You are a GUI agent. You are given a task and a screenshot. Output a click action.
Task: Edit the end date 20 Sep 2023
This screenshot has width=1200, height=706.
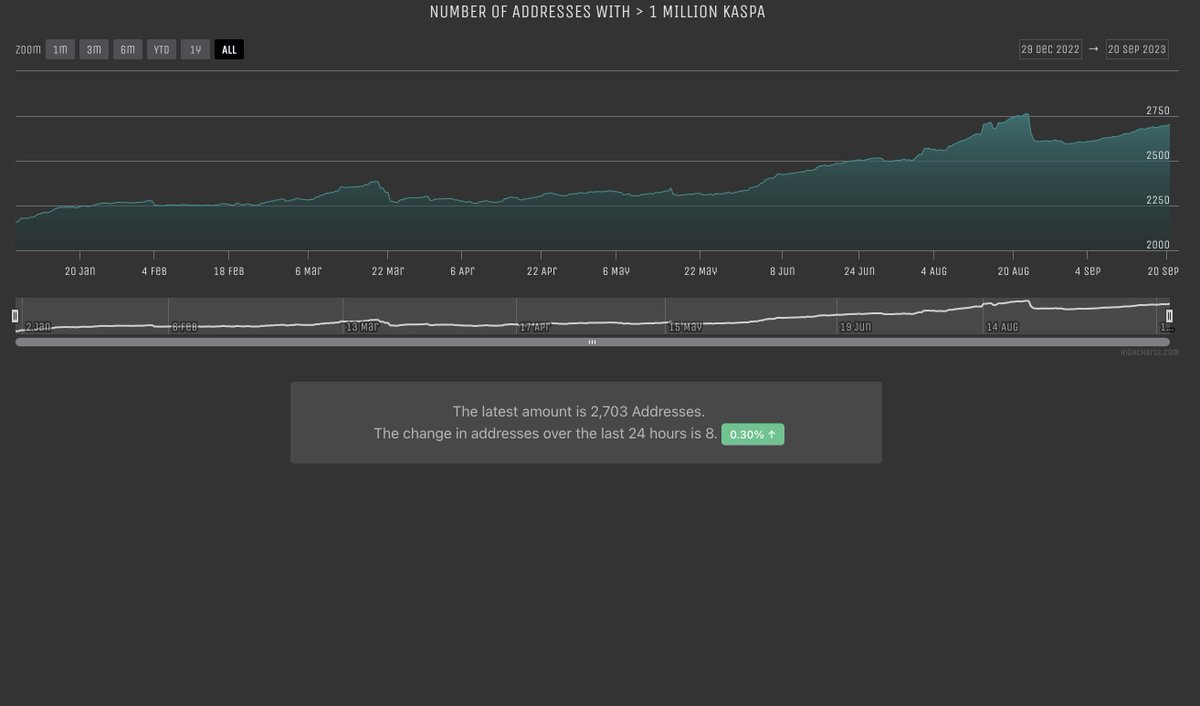pos(1137,49)
